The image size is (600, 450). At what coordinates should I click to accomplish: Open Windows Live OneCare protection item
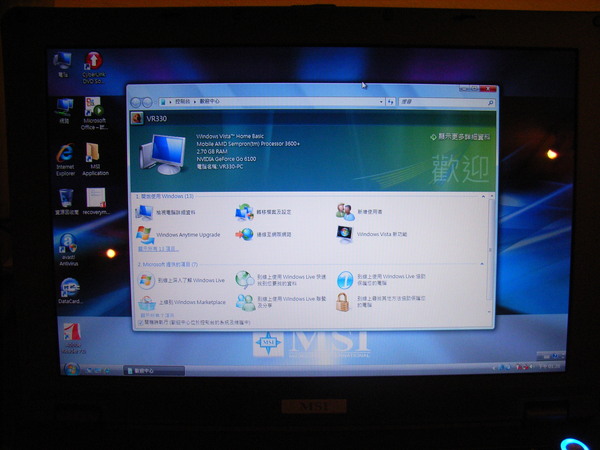[x=381, y=279]
